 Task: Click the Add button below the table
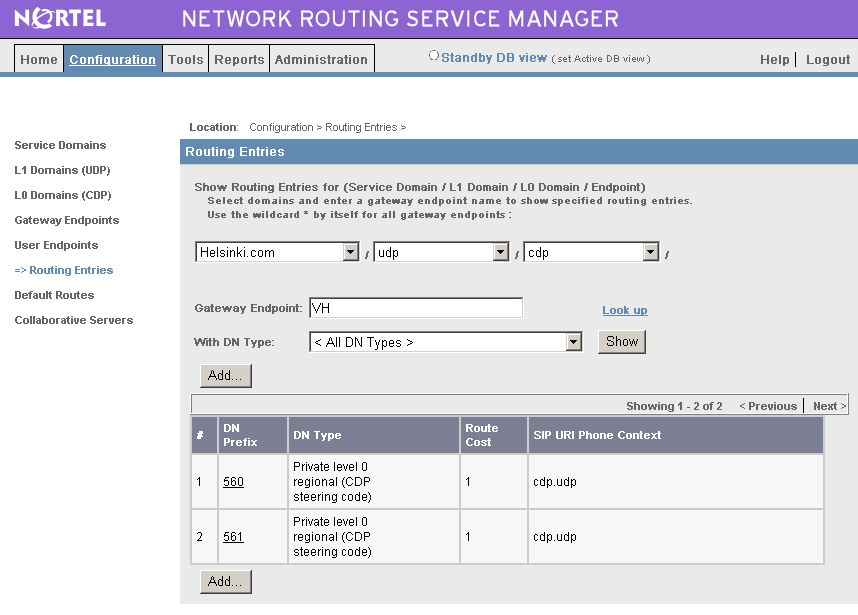pyautogui.click(x=225, y=582)
